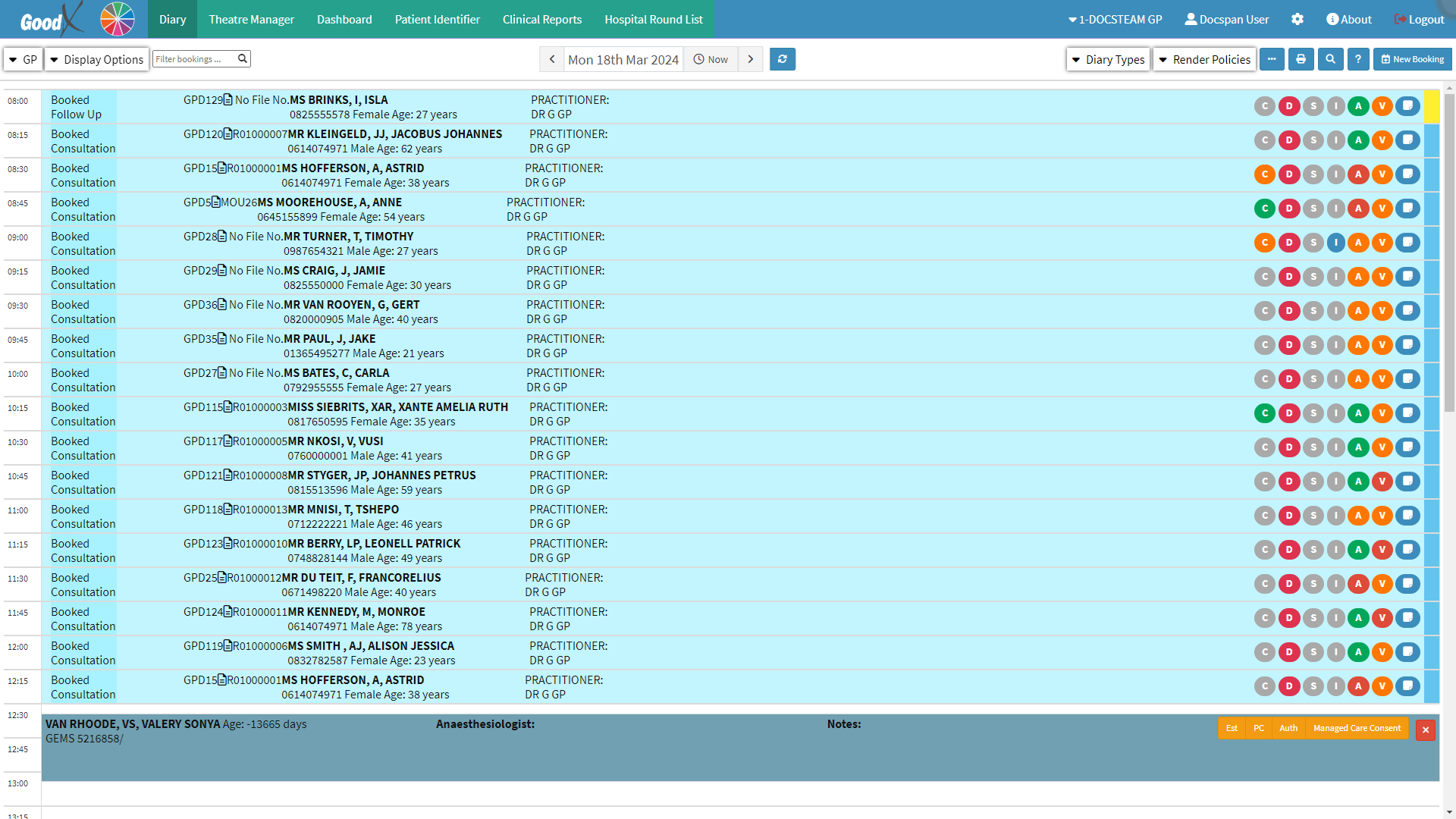The height and width of the screenshot is (819, 1456).
Task: Click the Managed Care Consent button
Action: [x=1357, y=728]
